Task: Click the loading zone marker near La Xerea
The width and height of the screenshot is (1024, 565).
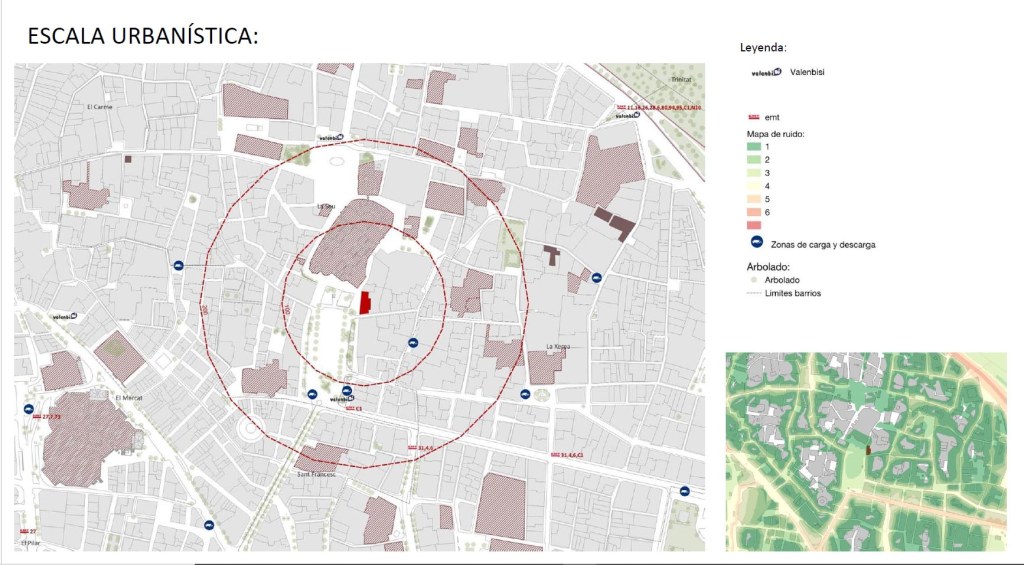Action: point(596,278)
